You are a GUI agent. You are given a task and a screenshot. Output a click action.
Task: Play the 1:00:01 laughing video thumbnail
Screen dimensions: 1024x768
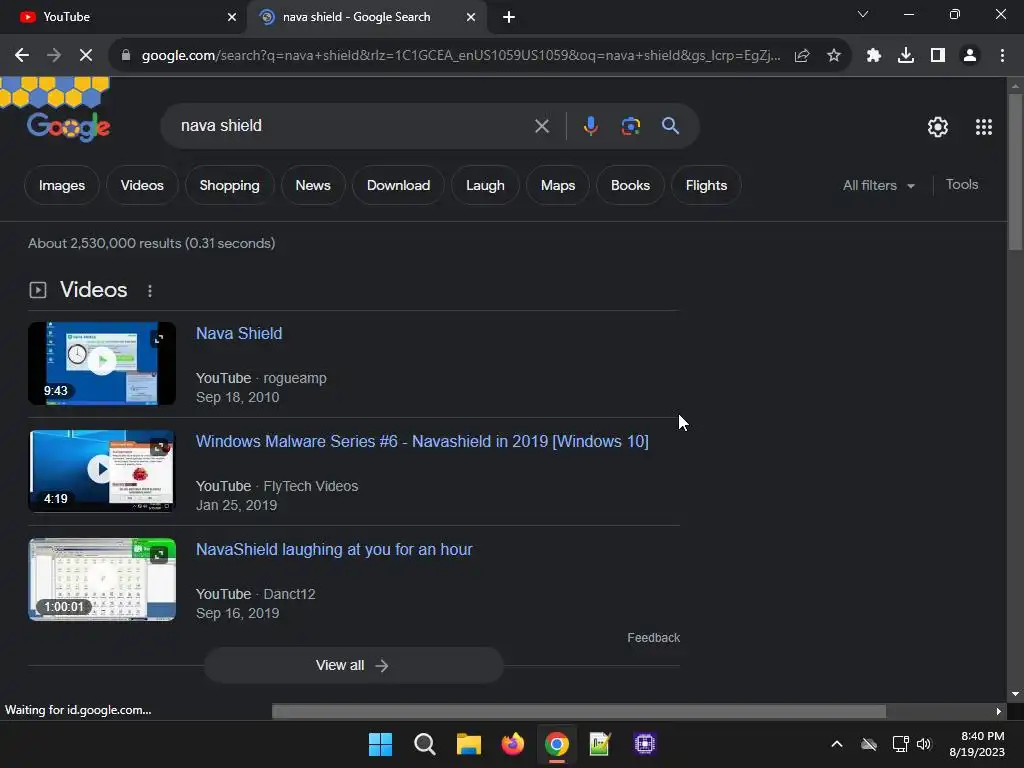point(102,579)
